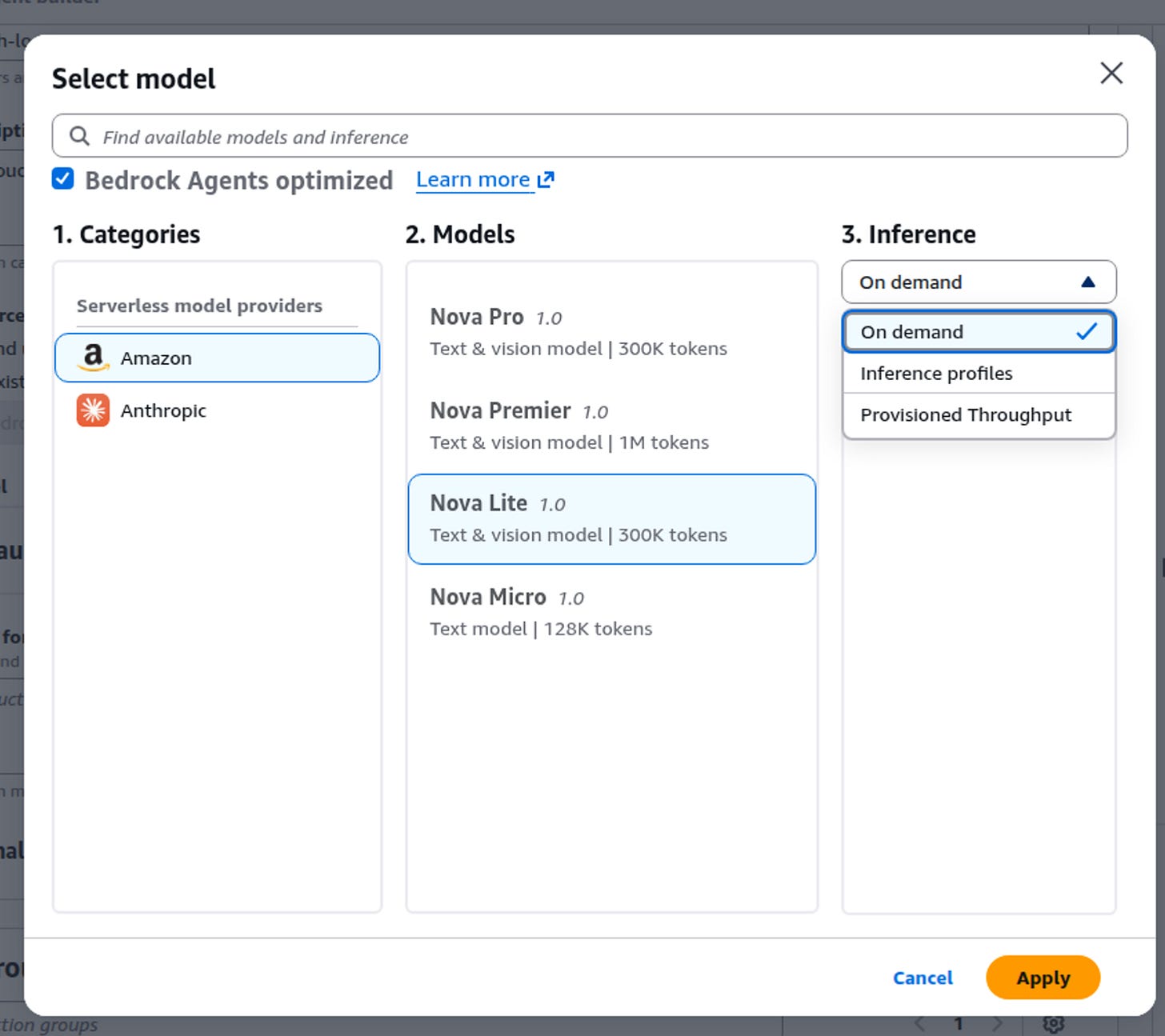Click the 1. Categories heading
Image resolution: width=1165 pixels, height=1036 pixels.
126,234
